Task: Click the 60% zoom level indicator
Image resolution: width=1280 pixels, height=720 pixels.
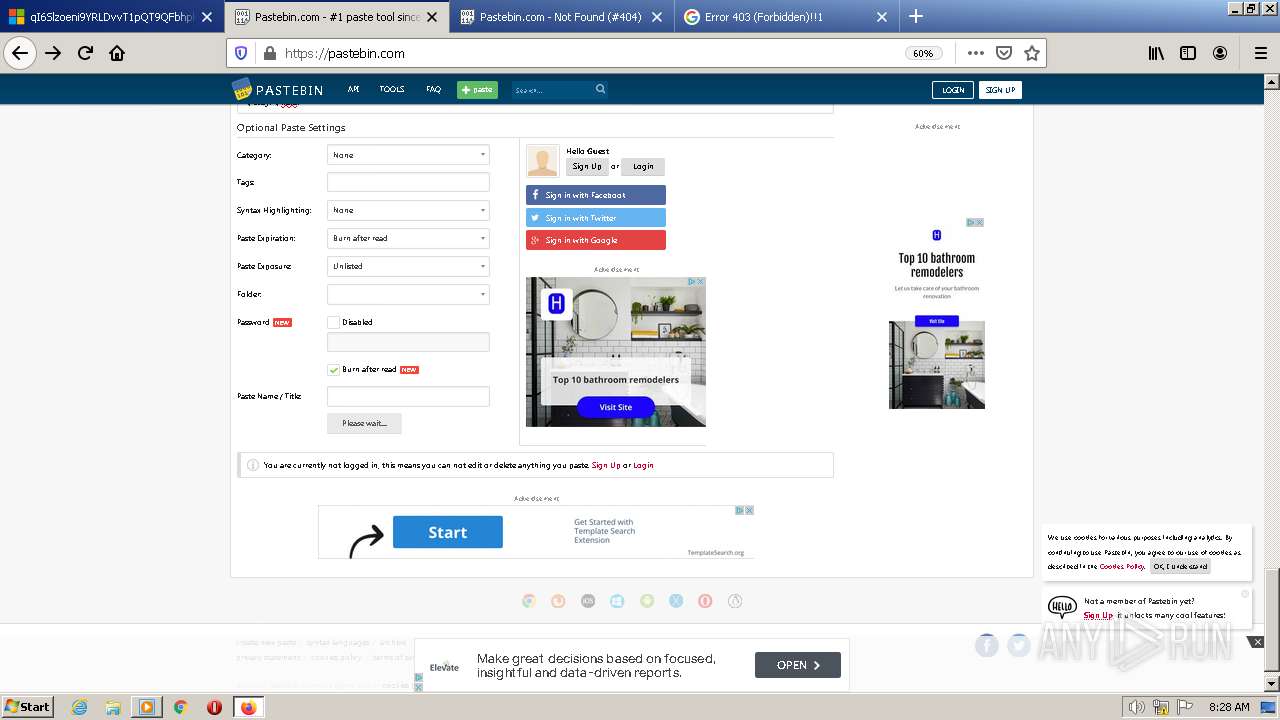Action: [x=922, y=53]
